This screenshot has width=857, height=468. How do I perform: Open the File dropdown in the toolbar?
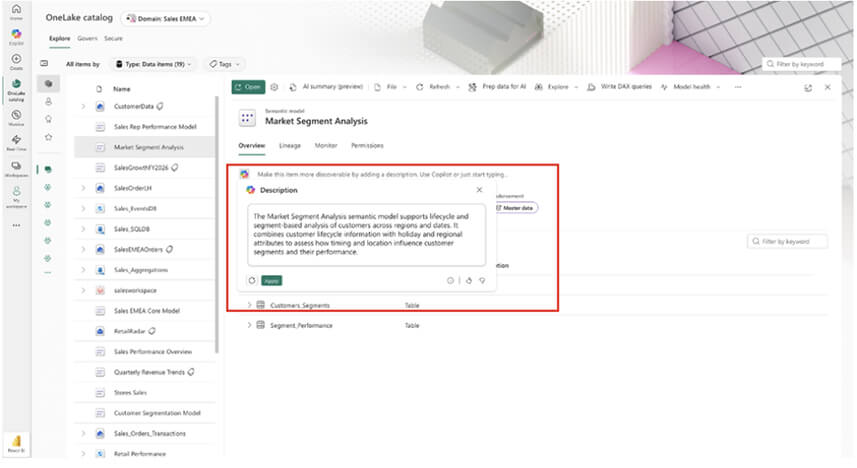click(391, 87)
